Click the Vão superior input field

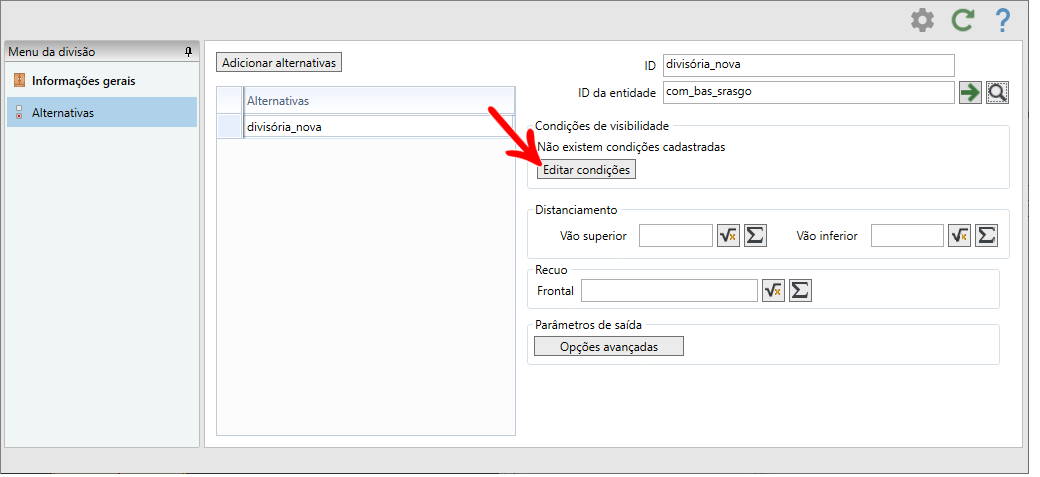[x=676, y=236]
